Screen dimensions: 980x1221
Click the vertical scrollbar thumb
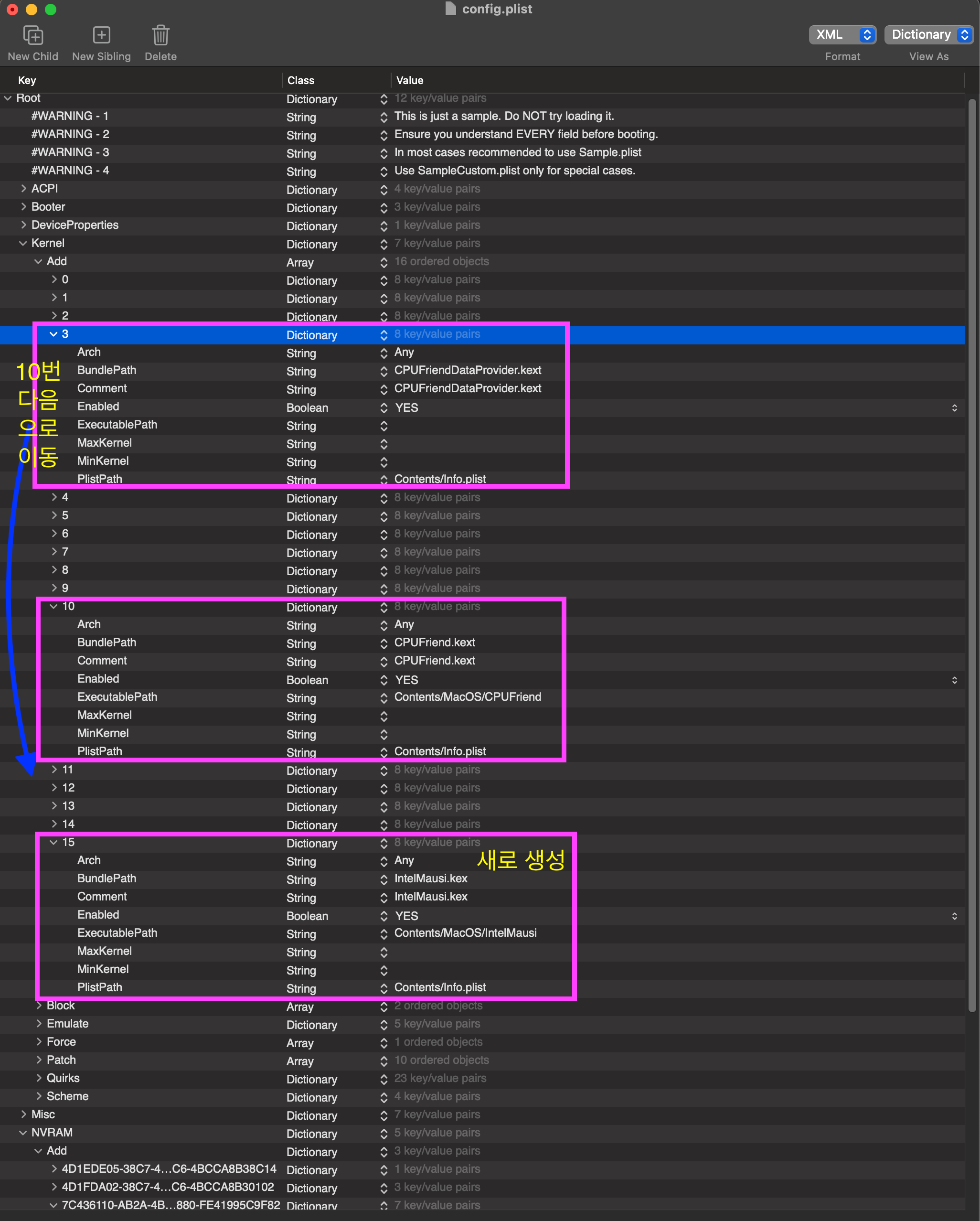click(972, 555)
